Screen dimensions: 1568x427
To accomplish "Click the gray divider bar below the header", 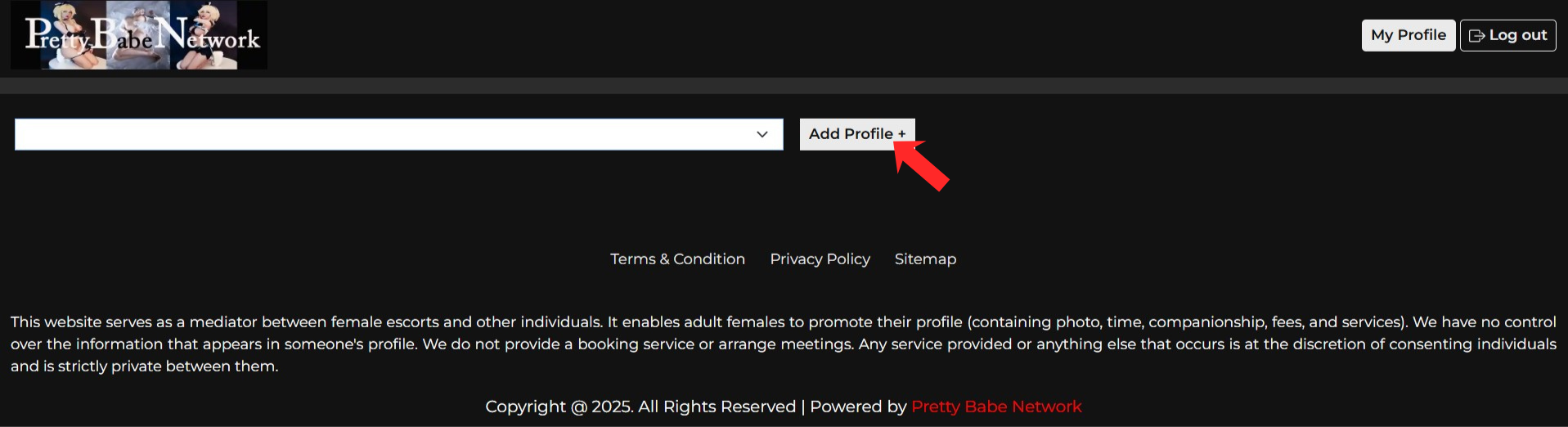I will tap(784, 86).
